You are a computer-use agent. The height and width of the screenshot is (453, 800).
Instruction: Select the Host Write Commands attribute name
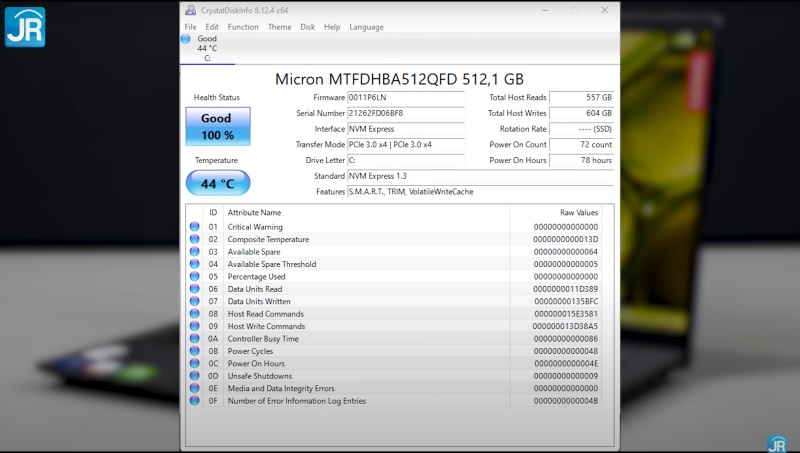pos(266,326)
